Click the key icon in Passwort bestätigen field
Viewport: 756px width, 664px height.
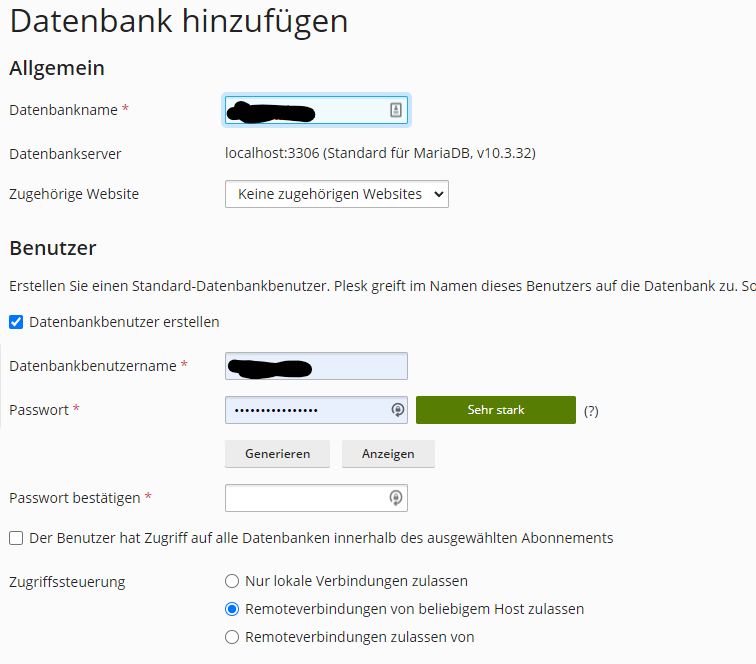pyautogui.click(x=396, y=498)
